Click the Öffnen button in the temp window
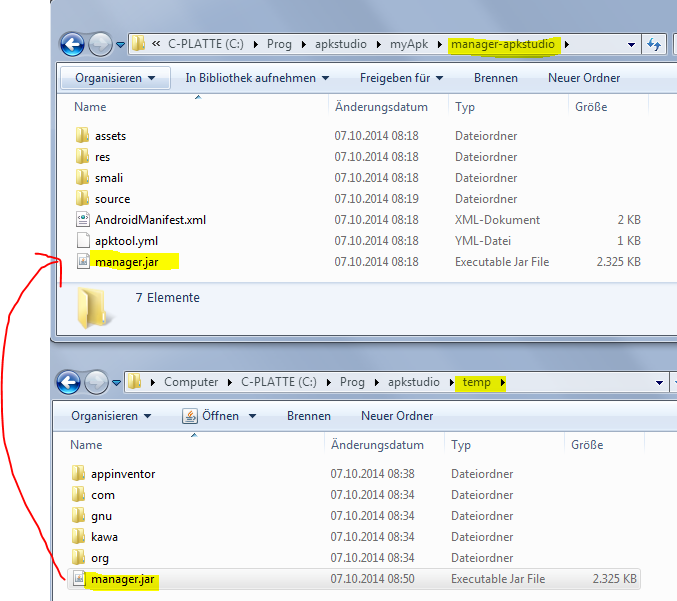 click(219, 416)
